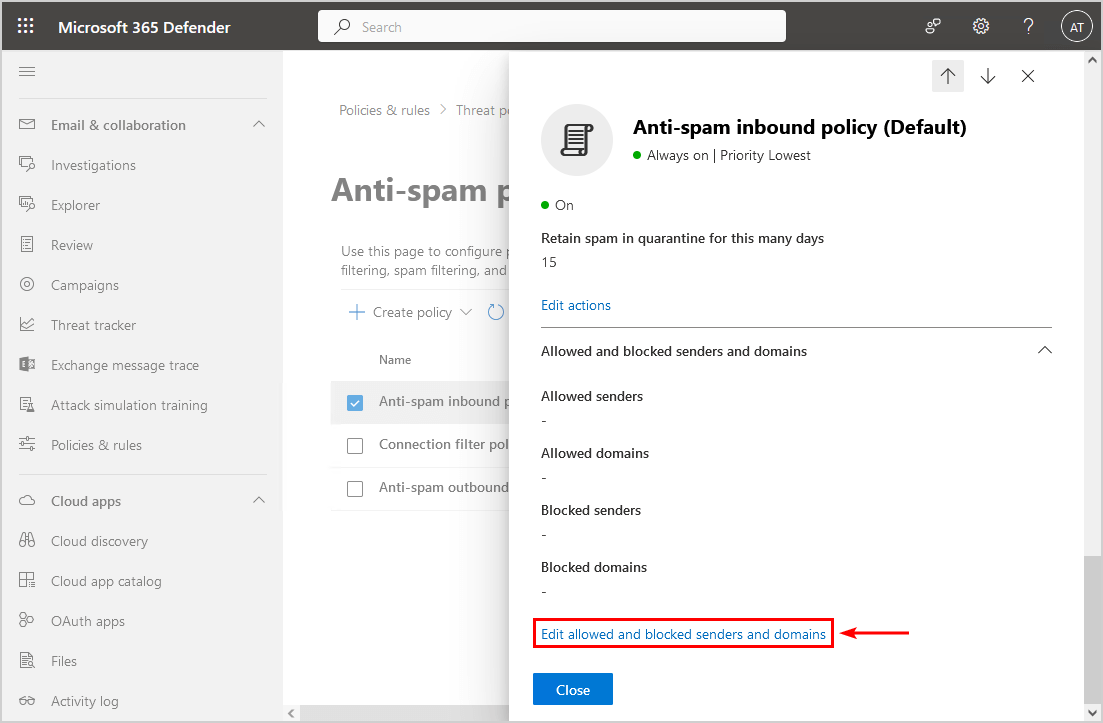The width and height of the screenshot is (1103, 723).
Task: Select the Connection filter policy checkbox
Action: click(355, 445)
